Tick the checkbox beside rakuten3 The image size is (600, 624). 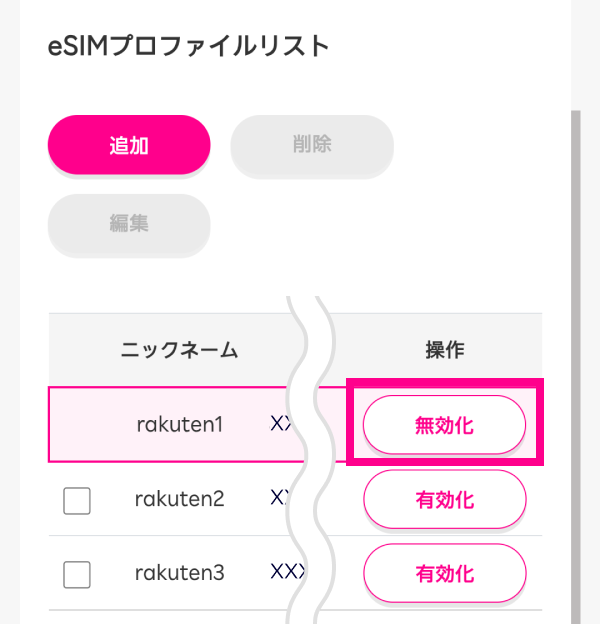[77, 574]
